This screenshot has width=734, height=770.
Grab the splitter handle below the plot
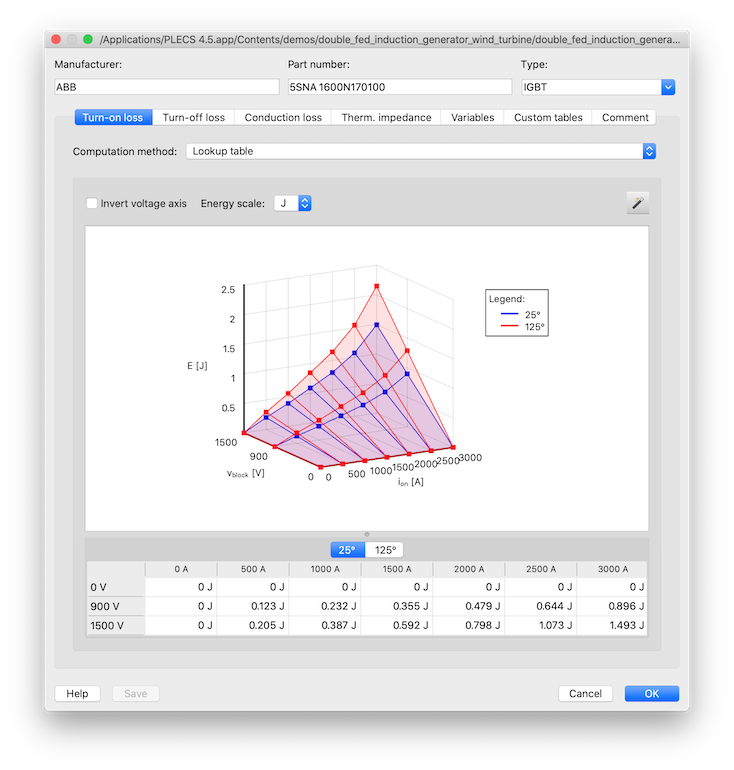[367, 534]
